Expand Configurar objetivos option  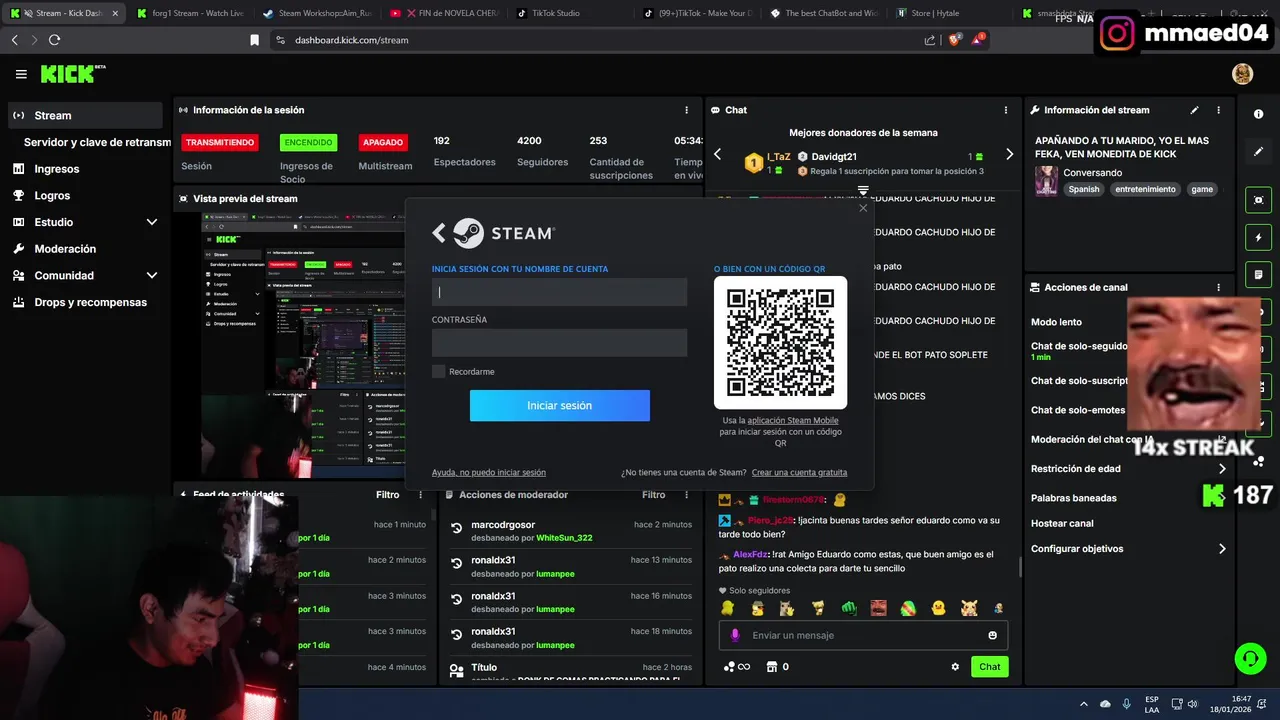coord(1222,549)
